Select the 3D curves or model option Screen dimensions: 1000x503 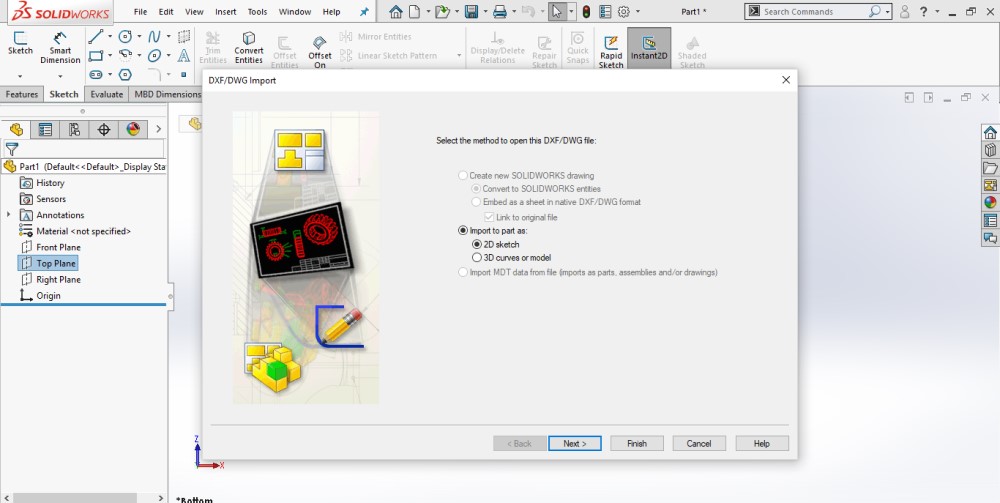pos(476,258)
